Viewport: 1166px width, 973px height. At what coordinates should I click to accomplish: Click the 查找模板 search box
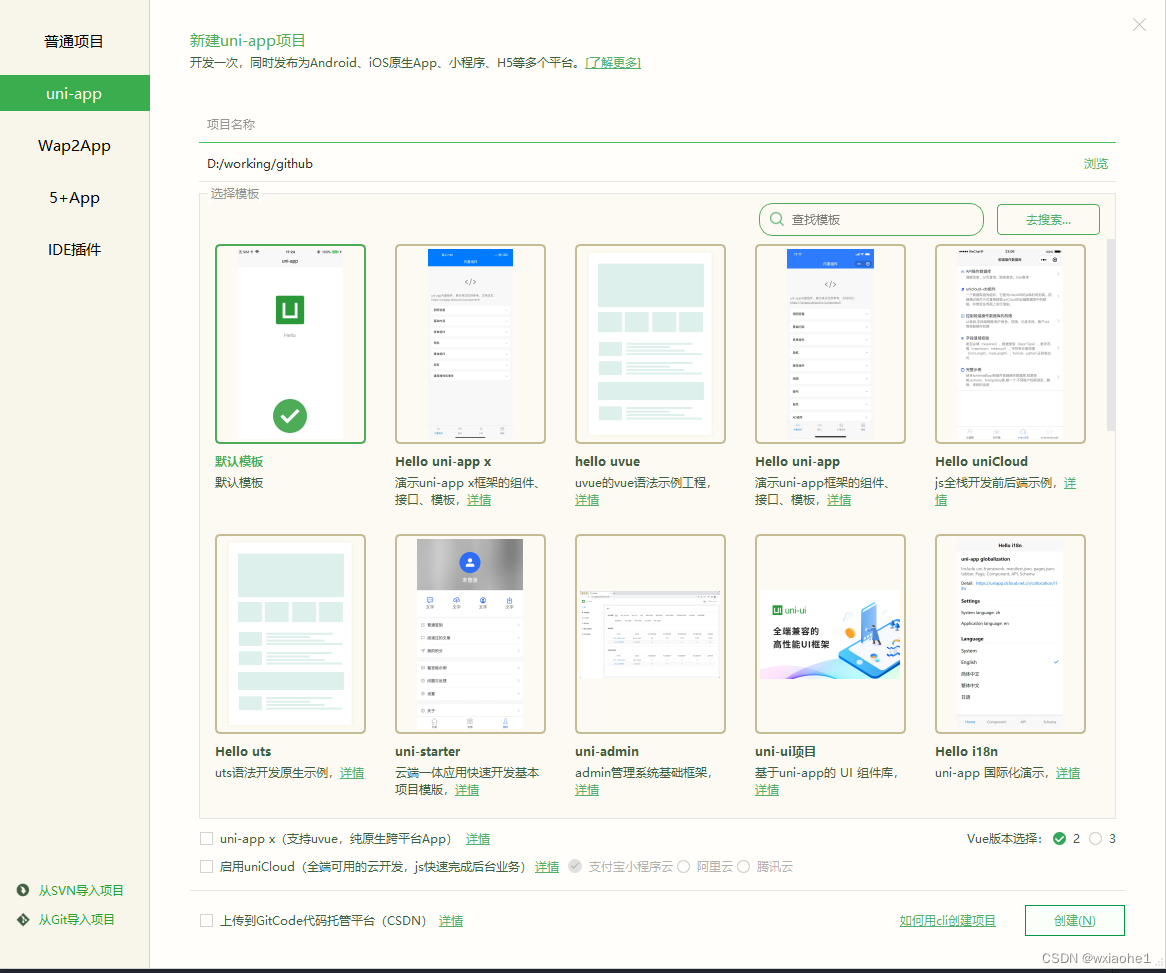pyautogui.click(x=871, y=219)
